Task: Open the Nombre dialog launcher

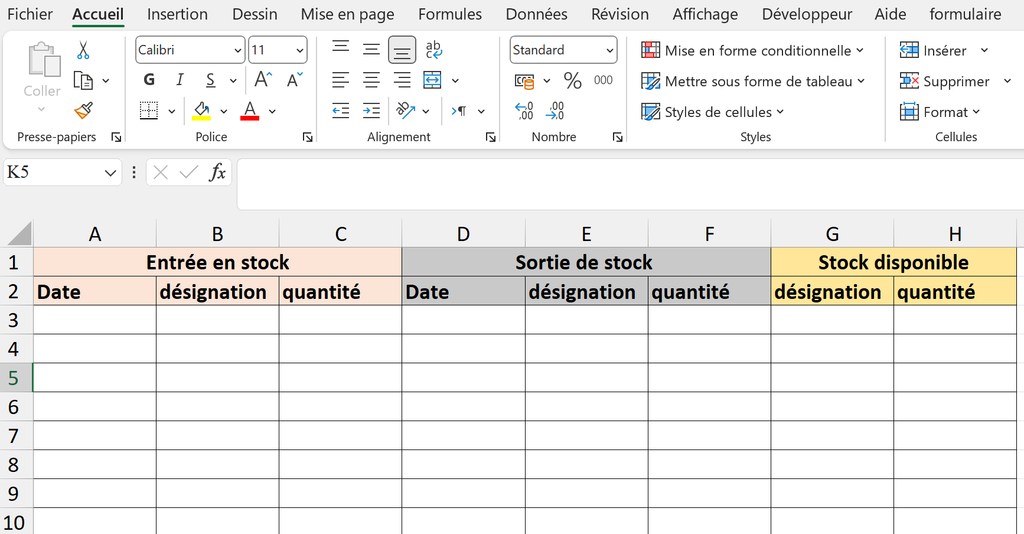Action: (617, 137)
